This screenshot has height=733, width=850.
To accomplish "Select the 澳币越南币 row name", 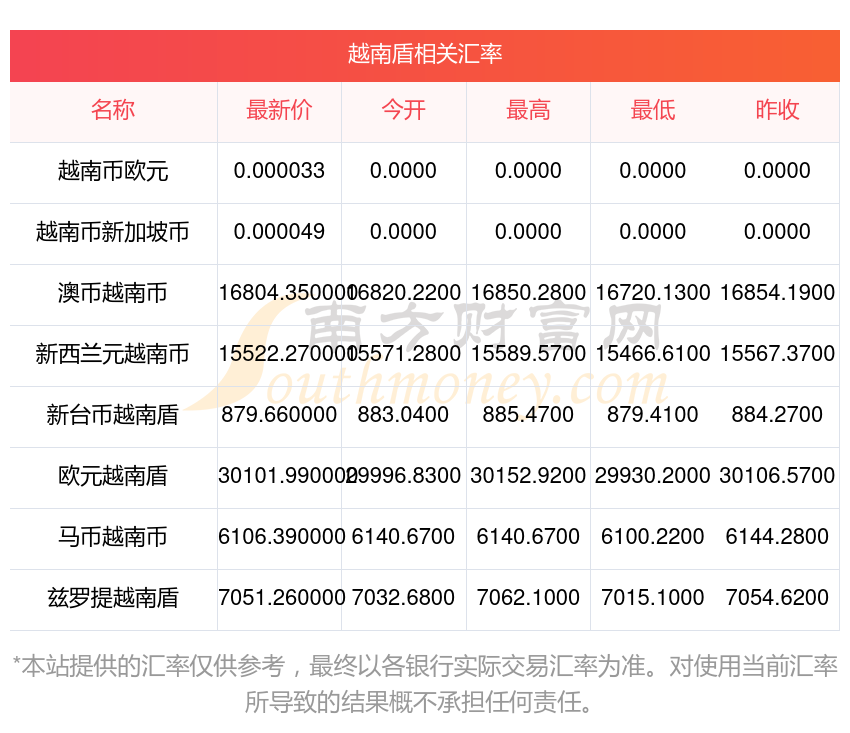I will [113, 293].
